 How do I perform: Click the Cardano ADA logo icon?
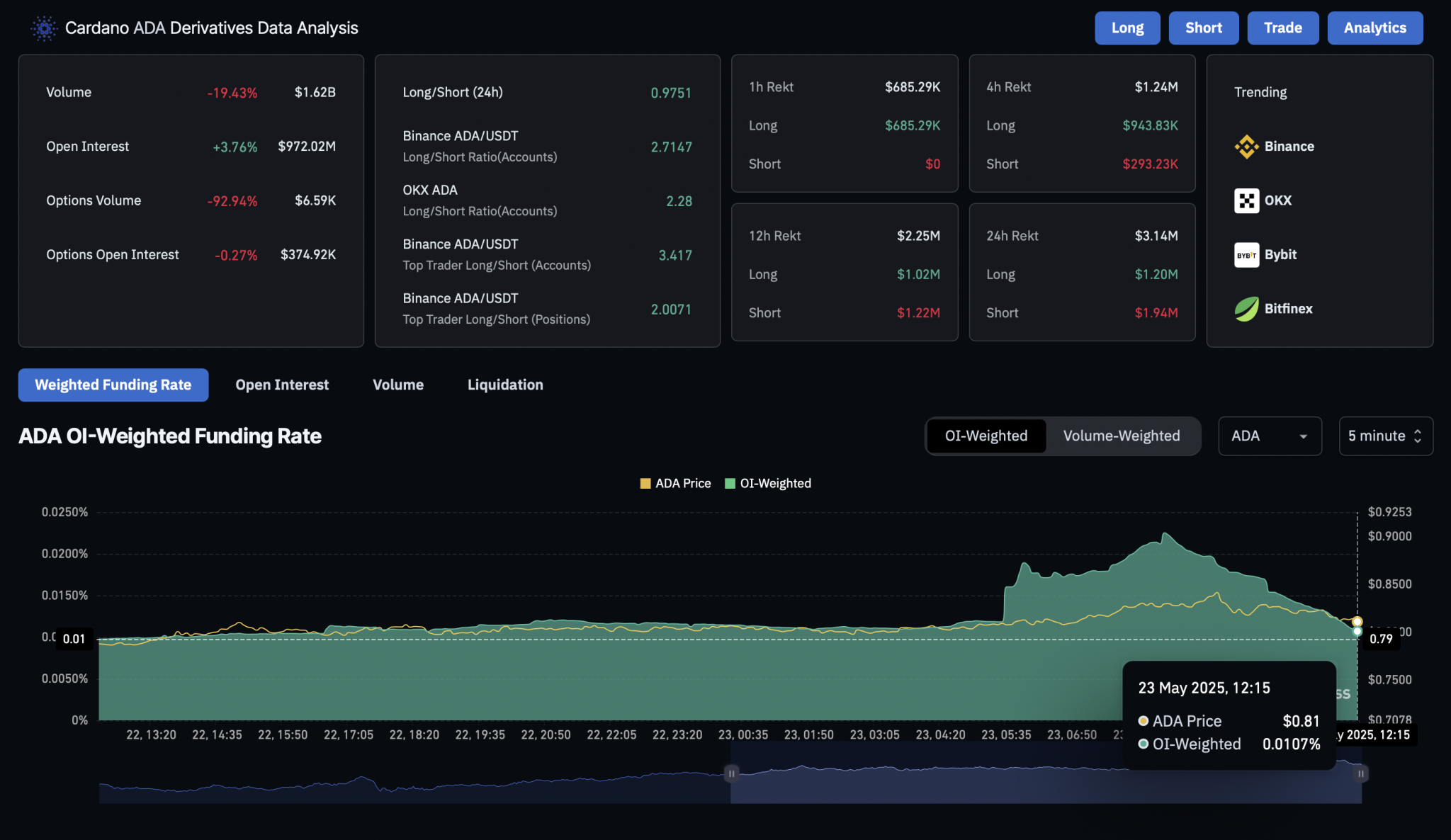(x=44, y=28)
